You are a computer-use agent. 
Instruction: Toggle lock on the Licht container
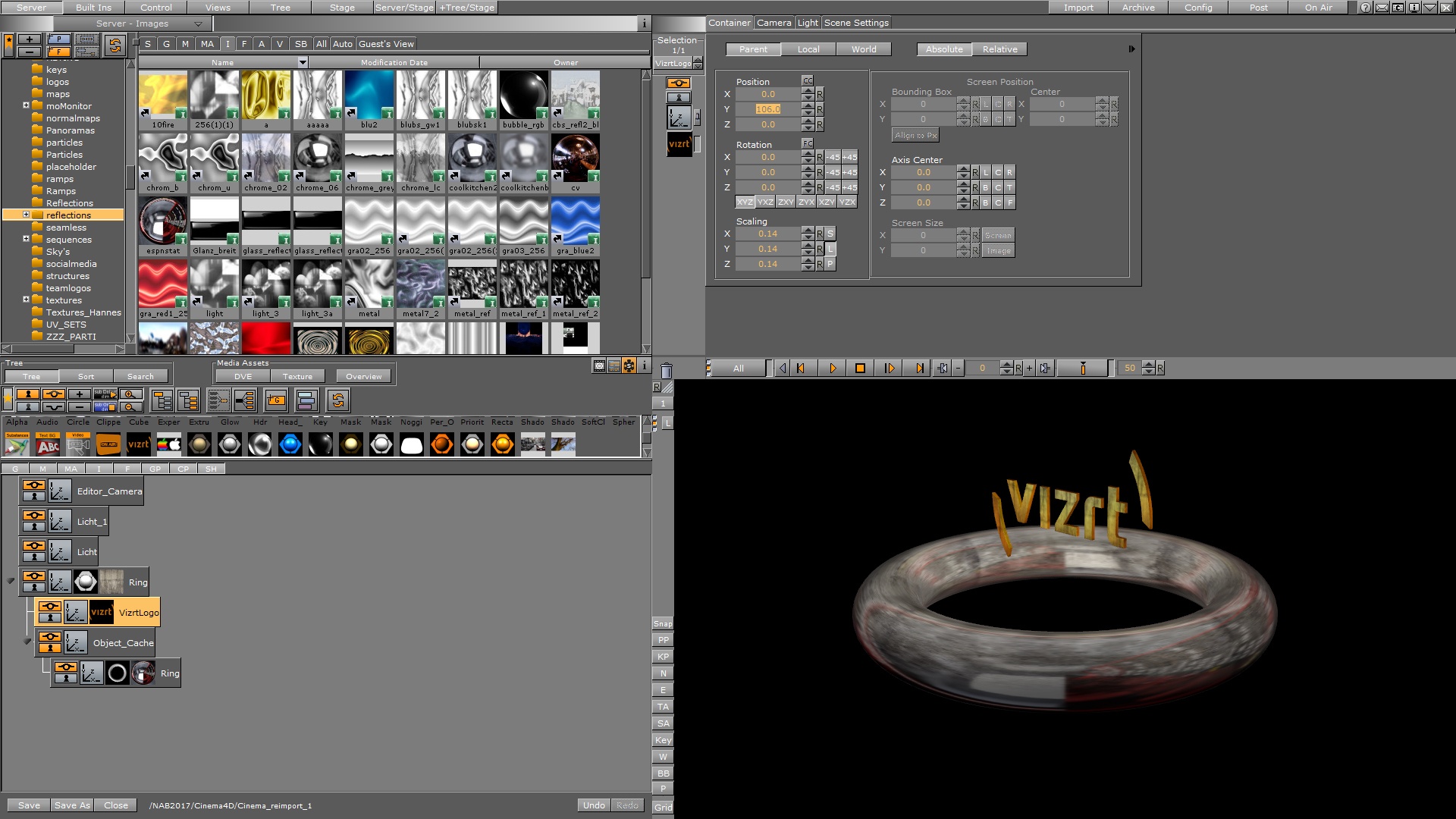coord(34,557)
